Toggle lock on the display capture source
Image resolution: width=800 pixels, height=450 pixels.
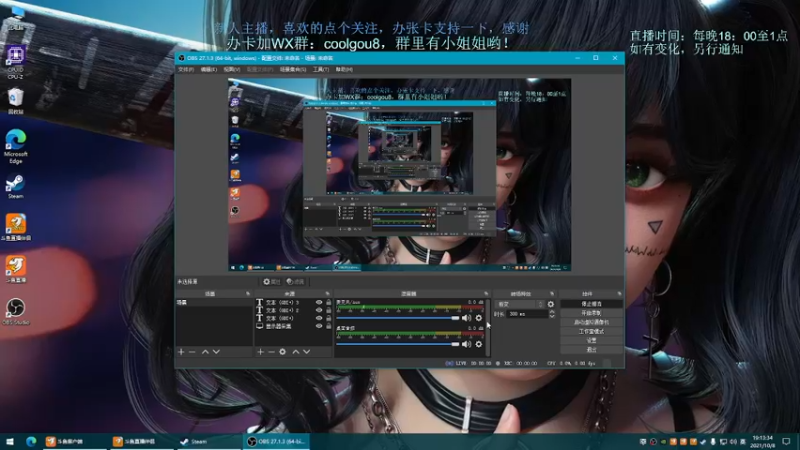[329, 326]
